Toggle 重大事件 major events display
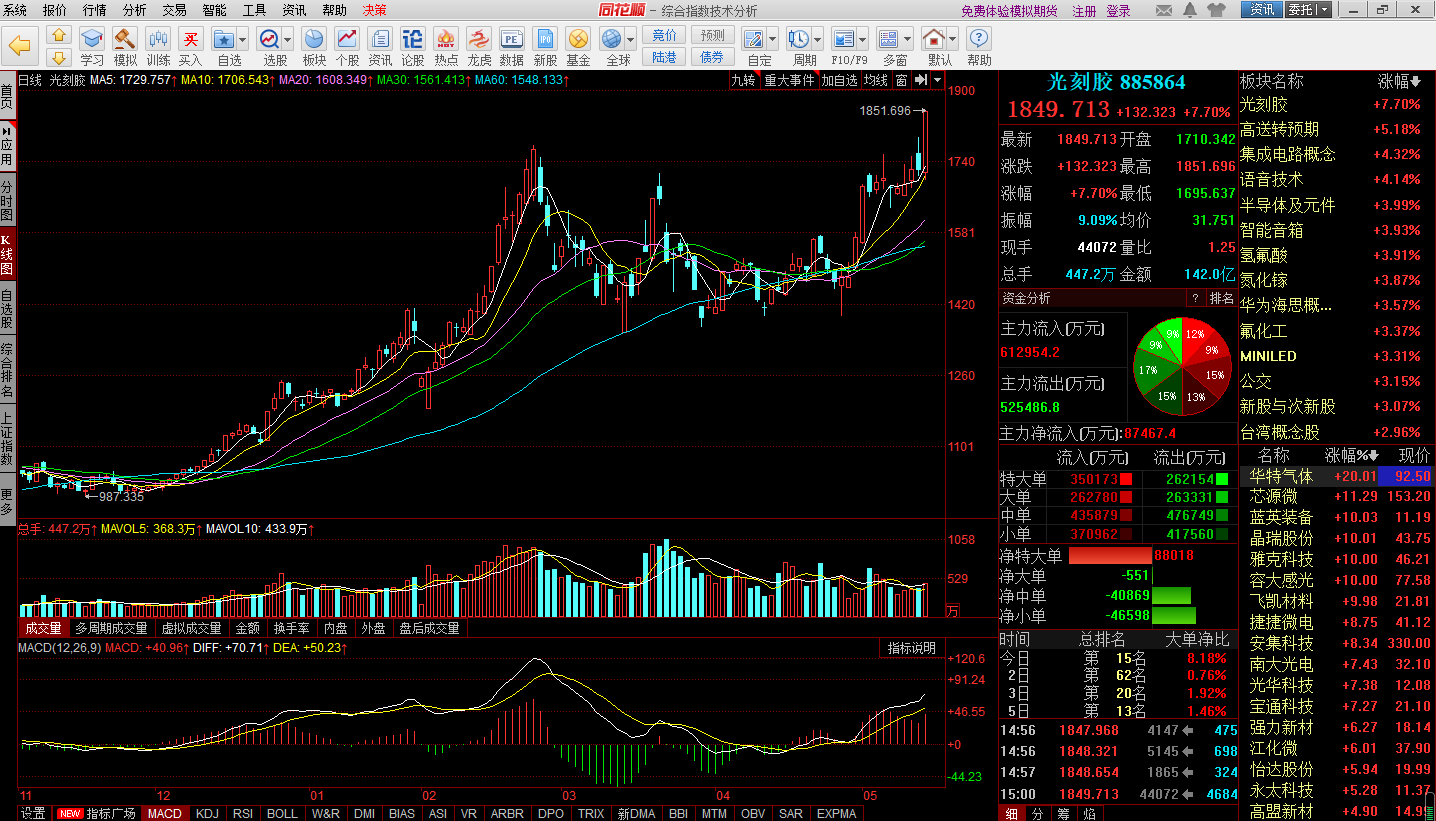The image size is (1436, 821). (x=789, y=80)
